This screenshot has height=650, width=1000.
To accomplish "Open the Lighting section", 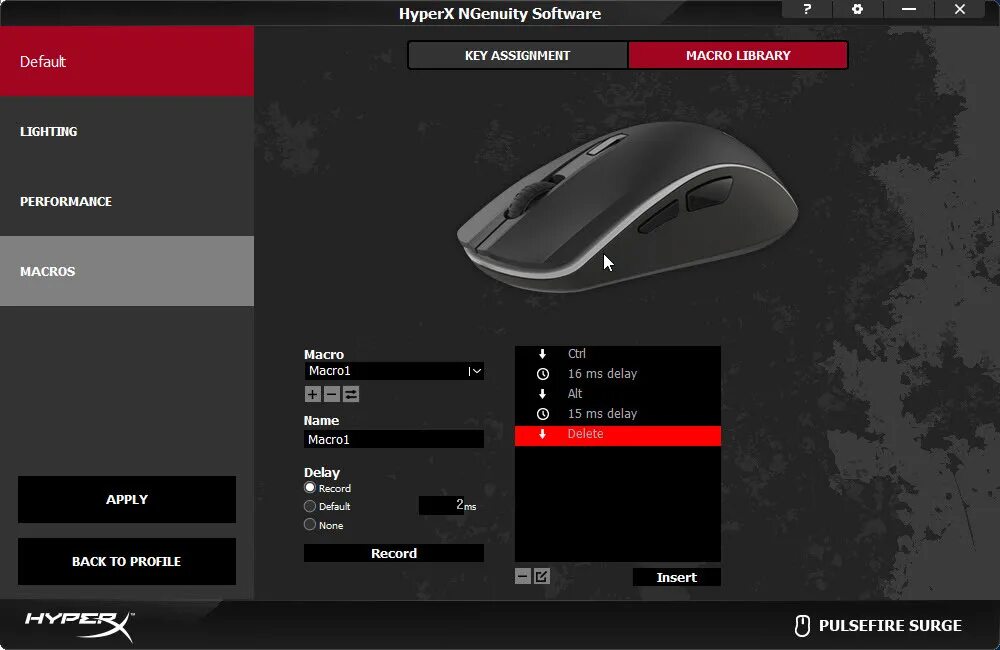I will tap(127, 131).
